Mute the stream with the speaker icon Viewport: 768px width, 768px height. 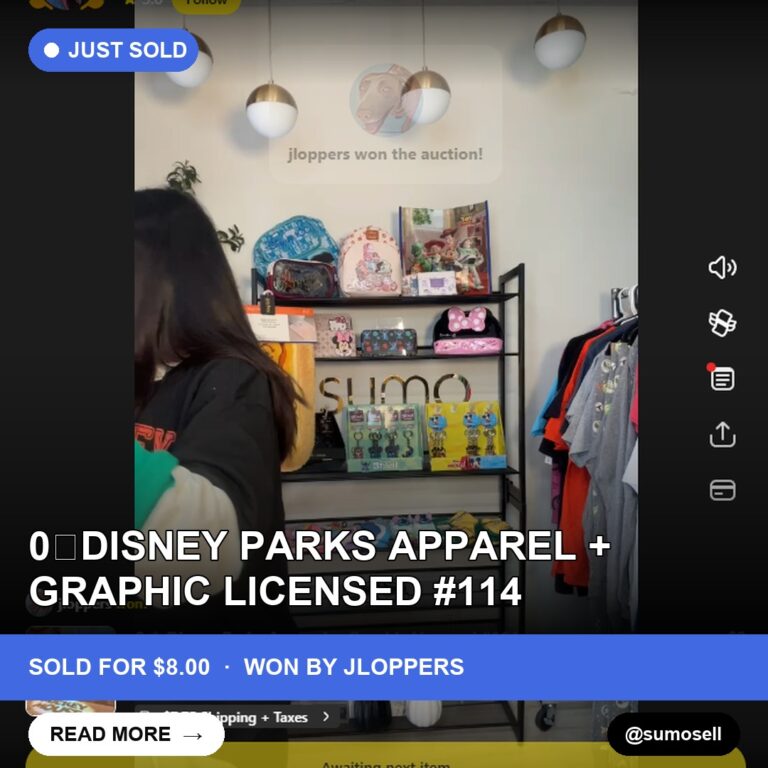(x=722, y=268)
